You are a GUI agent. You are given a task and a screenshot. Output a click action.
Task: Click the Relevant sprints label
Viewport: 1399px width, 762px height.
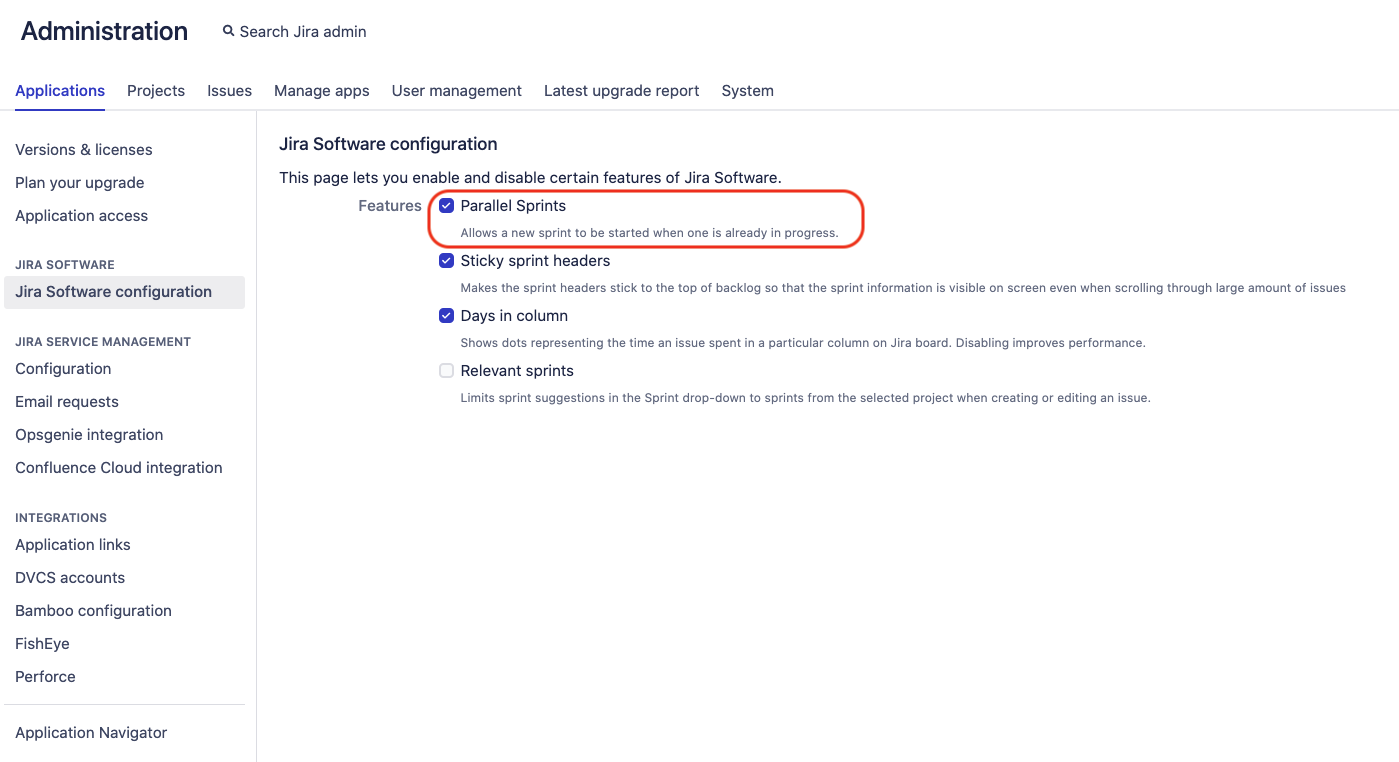[517, 371]
